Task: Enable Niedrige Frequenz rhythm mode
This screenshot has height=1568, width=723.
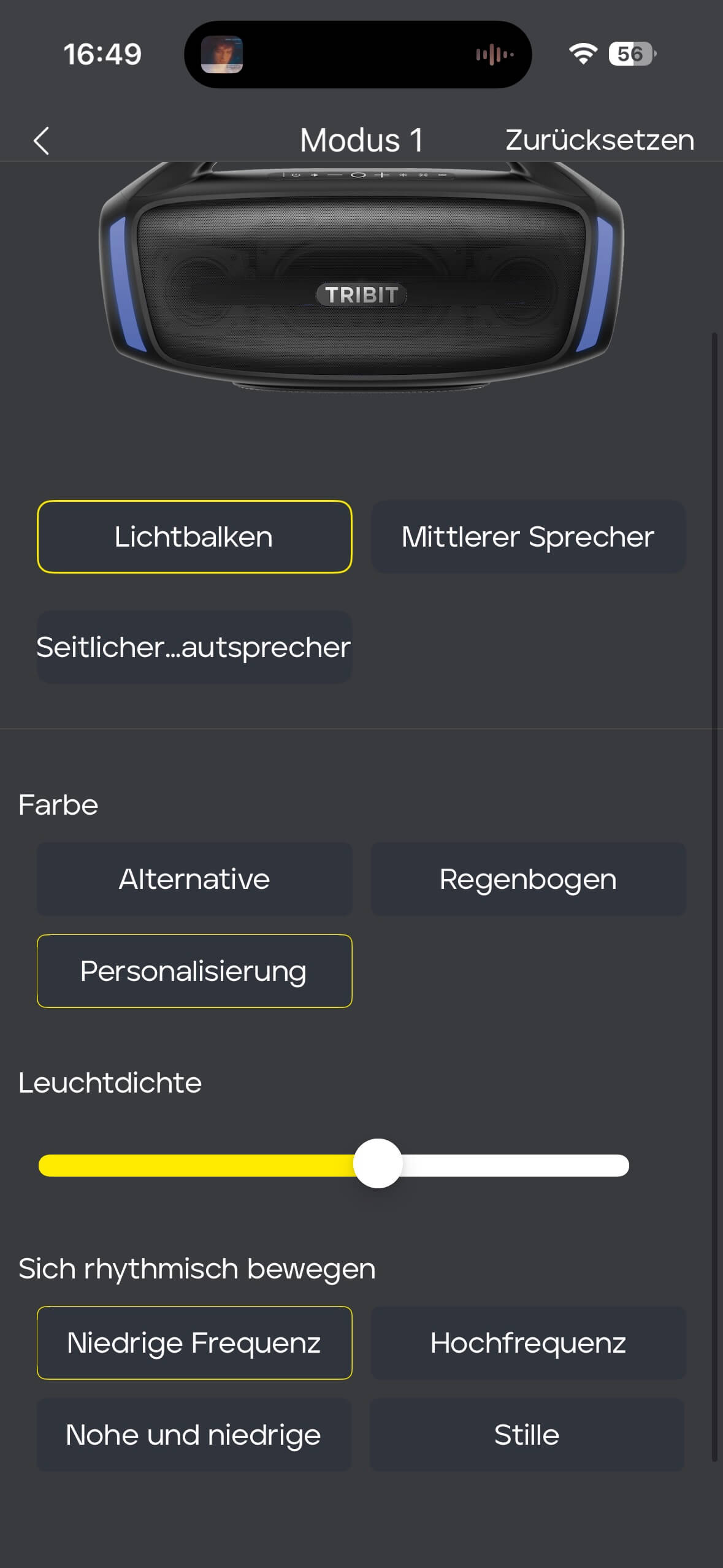Action: 194,1343
